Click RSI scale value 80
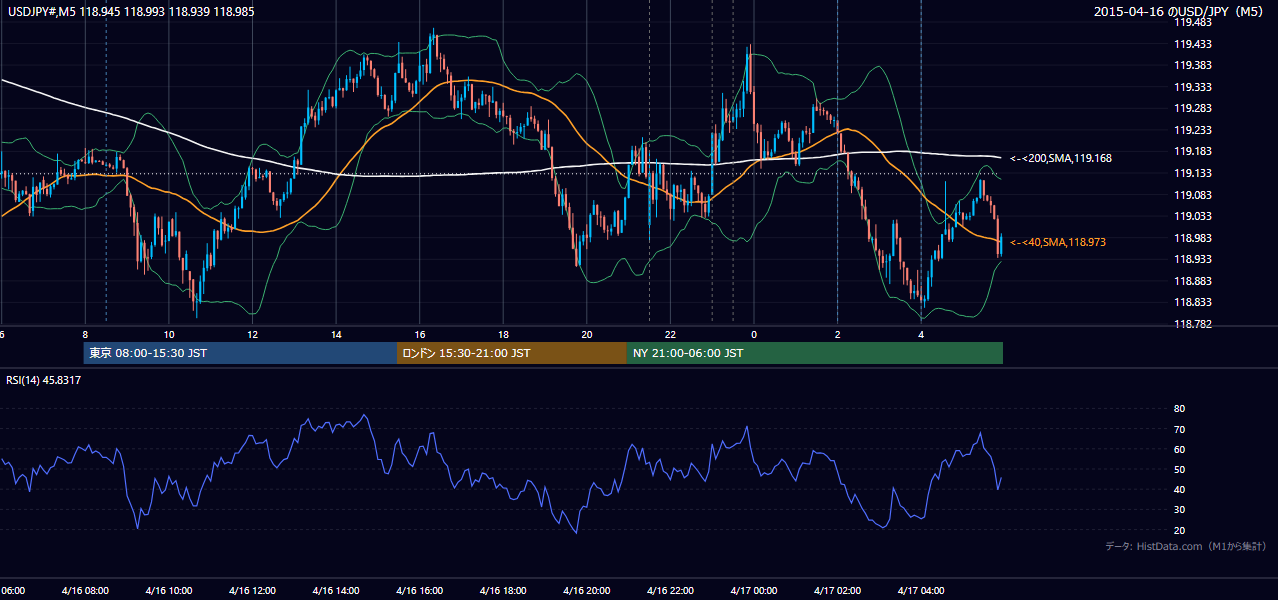This screenshot has height=600, width=1278. [1179, 409]
